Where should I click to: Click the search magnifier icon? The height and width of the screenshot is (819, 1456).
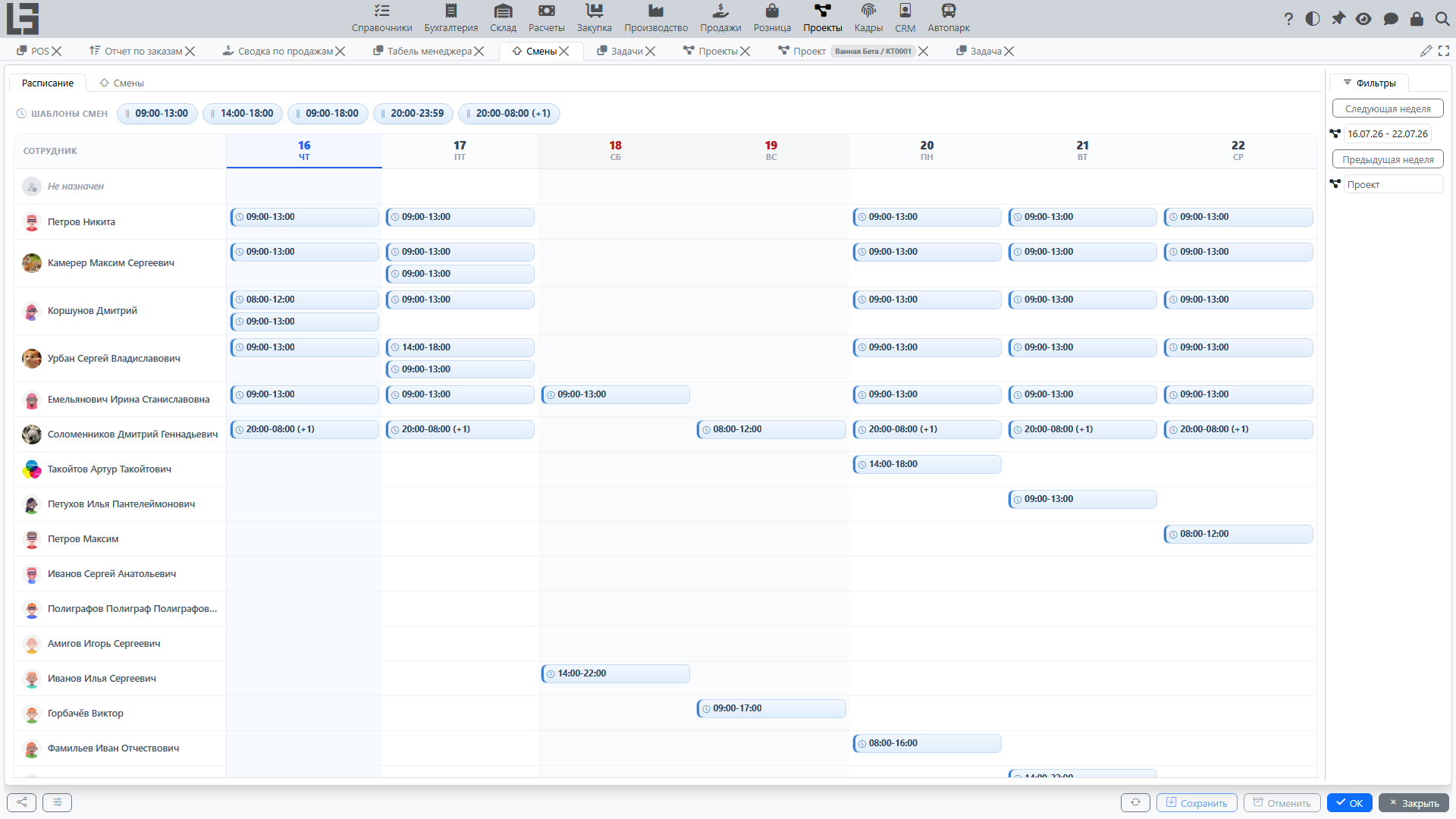[x=1442, y=19]
